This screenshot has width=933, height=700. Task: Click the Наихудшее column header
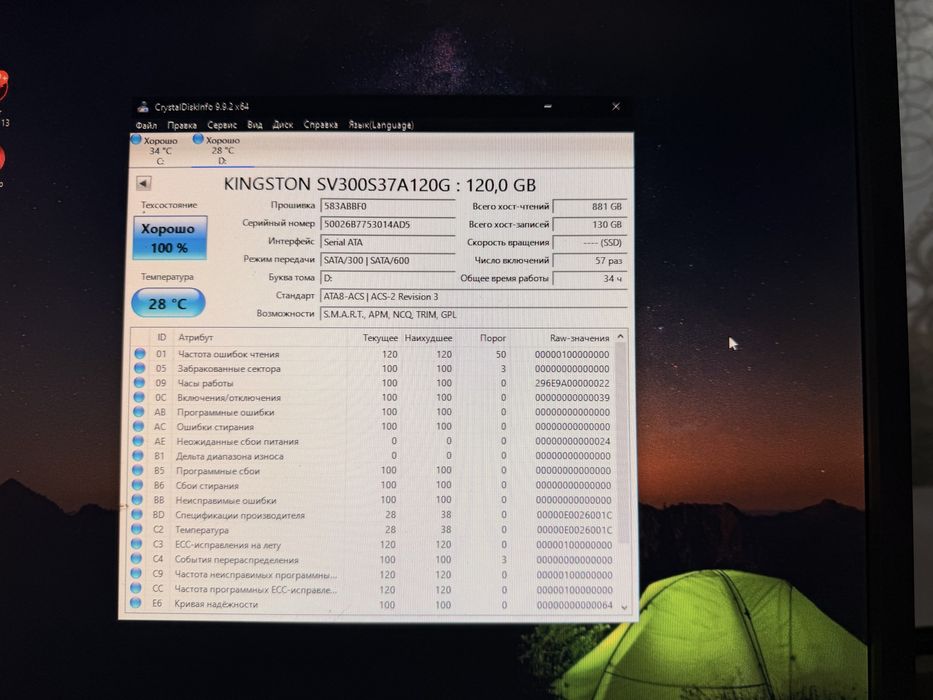428,338
